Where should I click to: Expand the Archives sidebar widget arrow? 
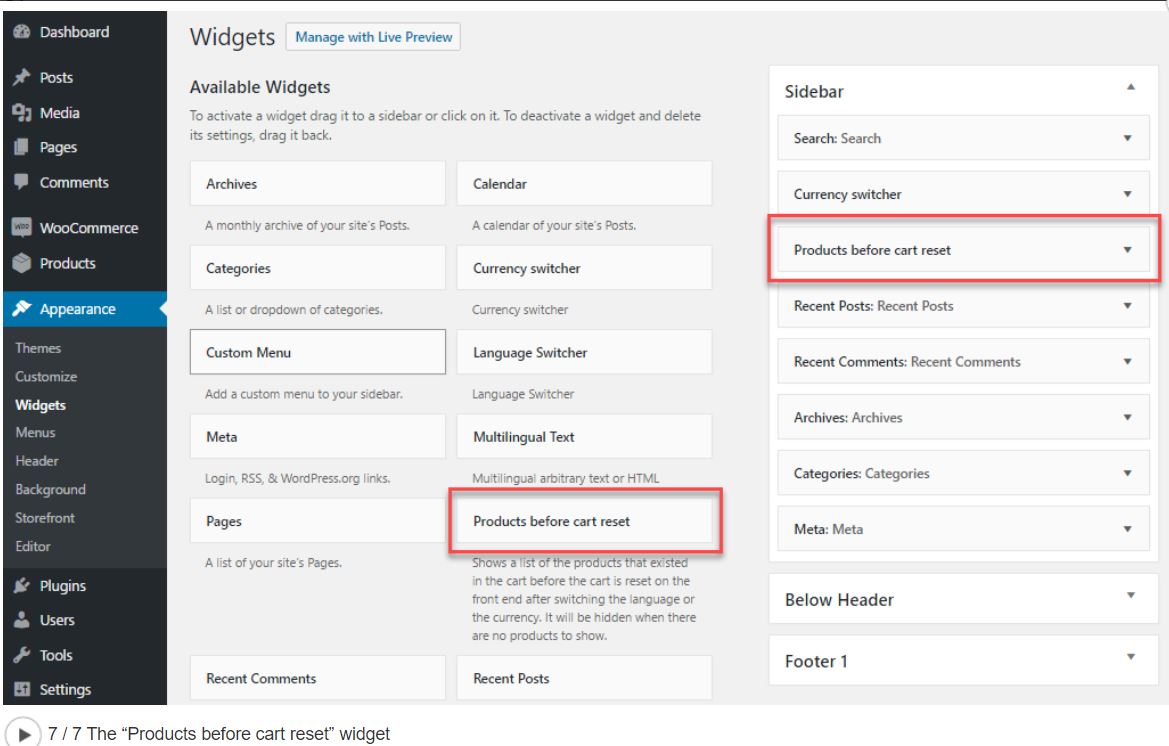pos(1127,417)
